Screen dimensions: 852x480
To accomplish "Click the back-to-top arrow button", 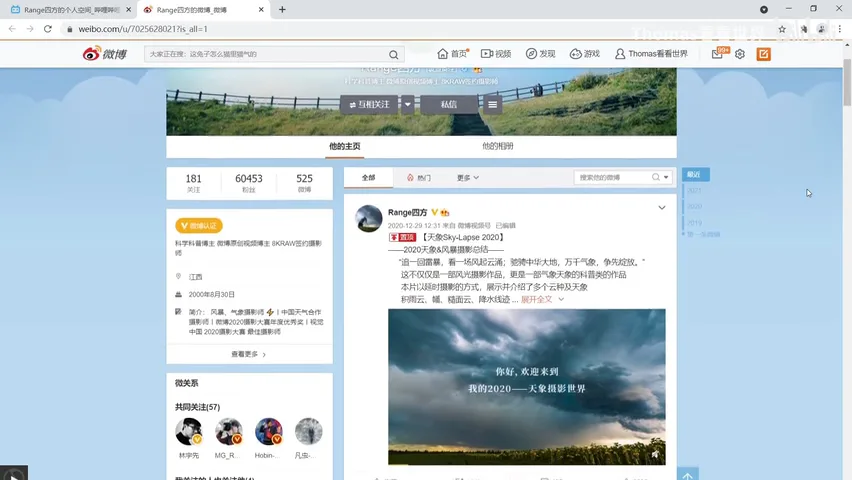I will [687, 474].
